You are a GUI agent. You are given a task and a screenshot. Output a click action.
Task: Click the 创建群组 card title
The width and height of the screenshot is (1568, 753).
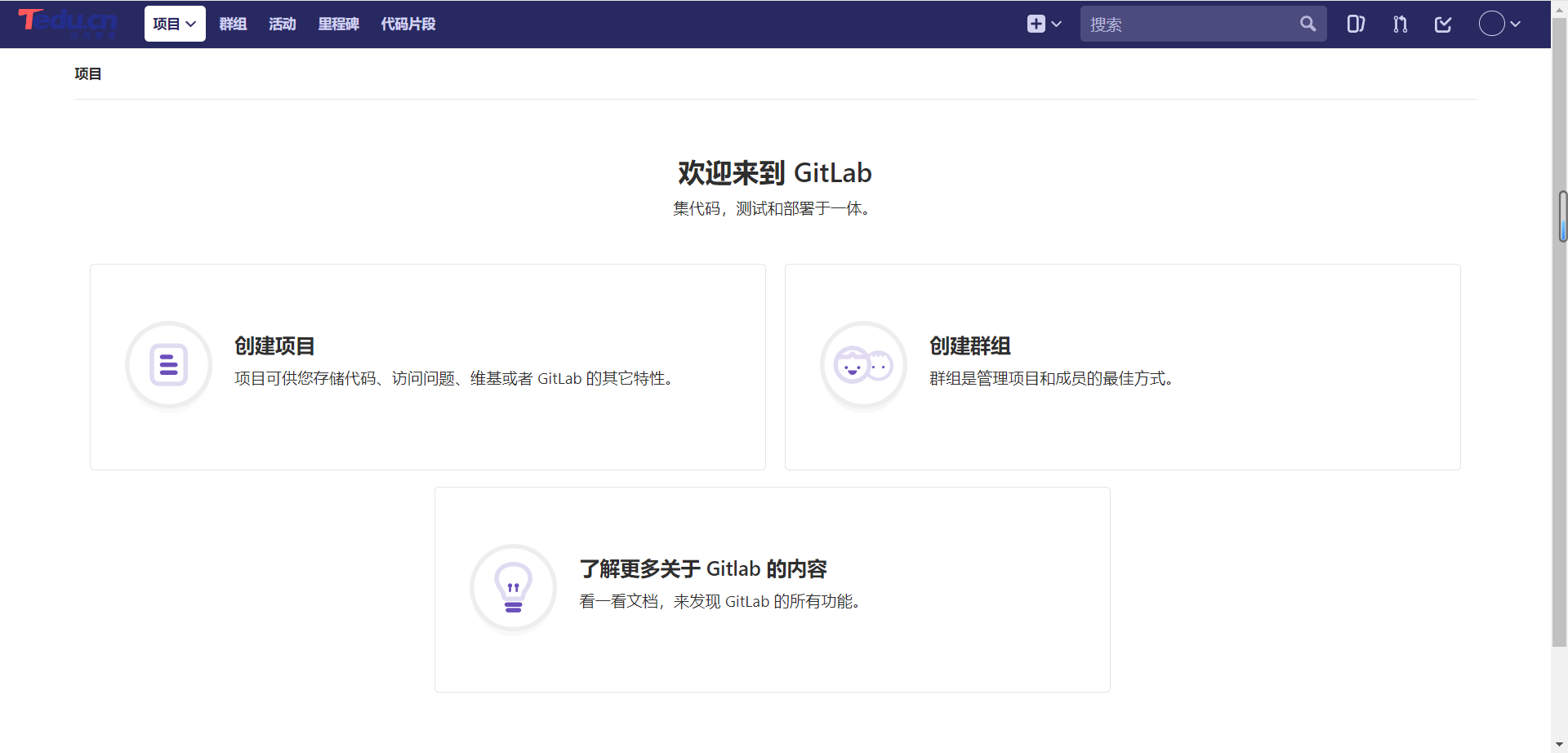click(970, 345)
